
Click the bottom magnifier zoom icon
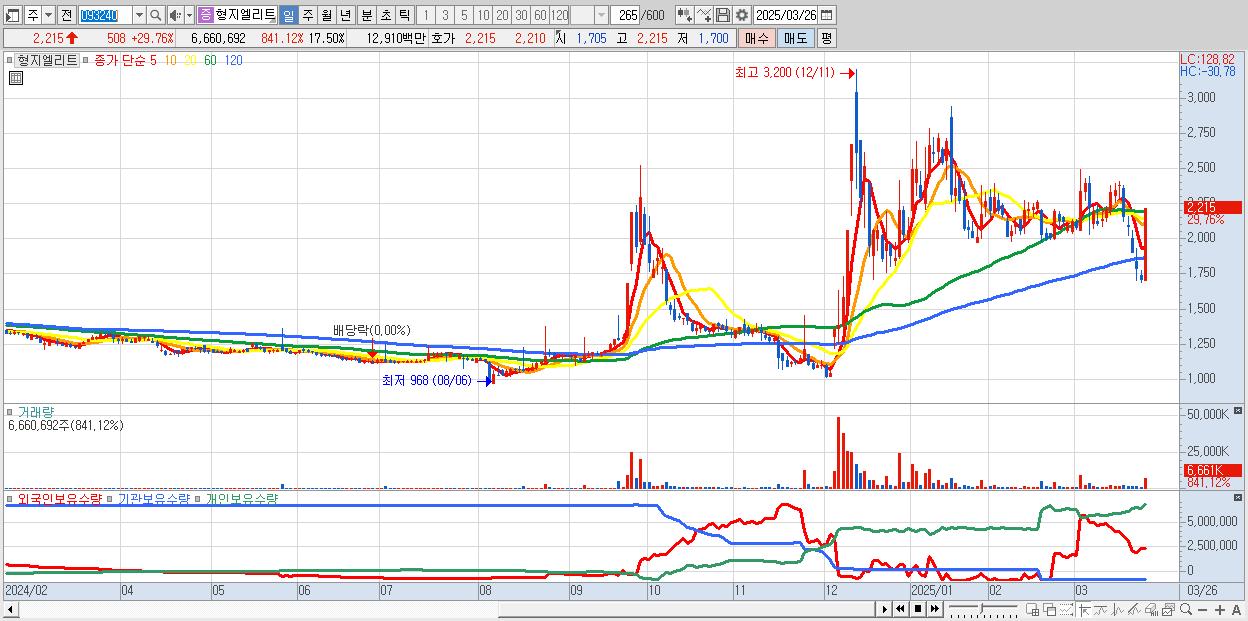point(1186,609)
